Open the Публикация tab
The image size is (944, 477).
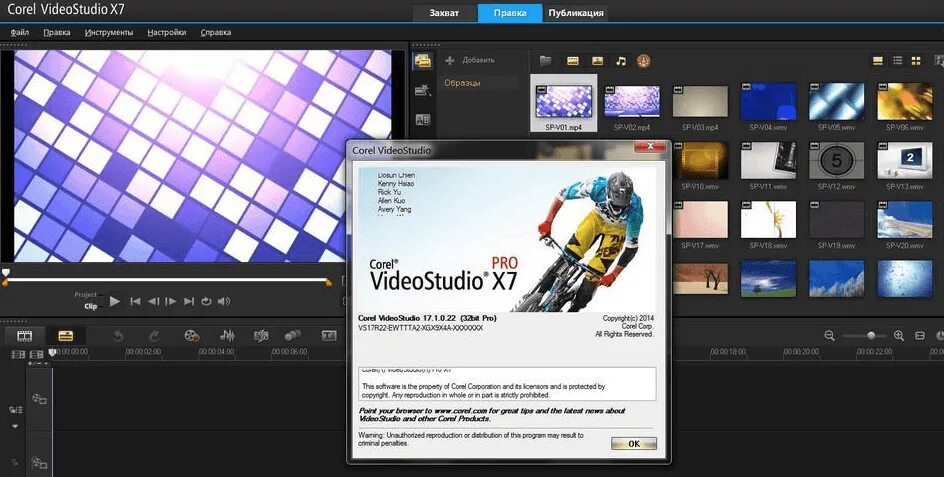576,13
